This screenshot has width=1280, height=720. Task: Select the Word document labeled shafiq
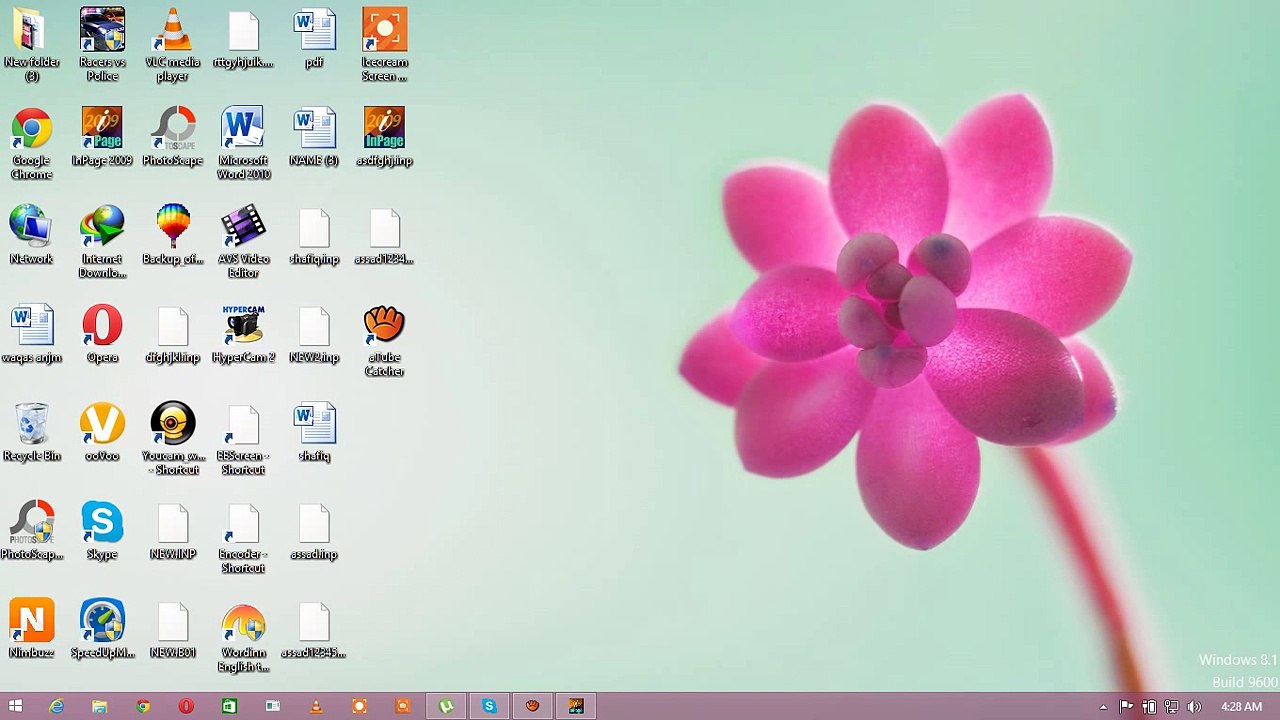pyautogui.click(x=314, y=432)
